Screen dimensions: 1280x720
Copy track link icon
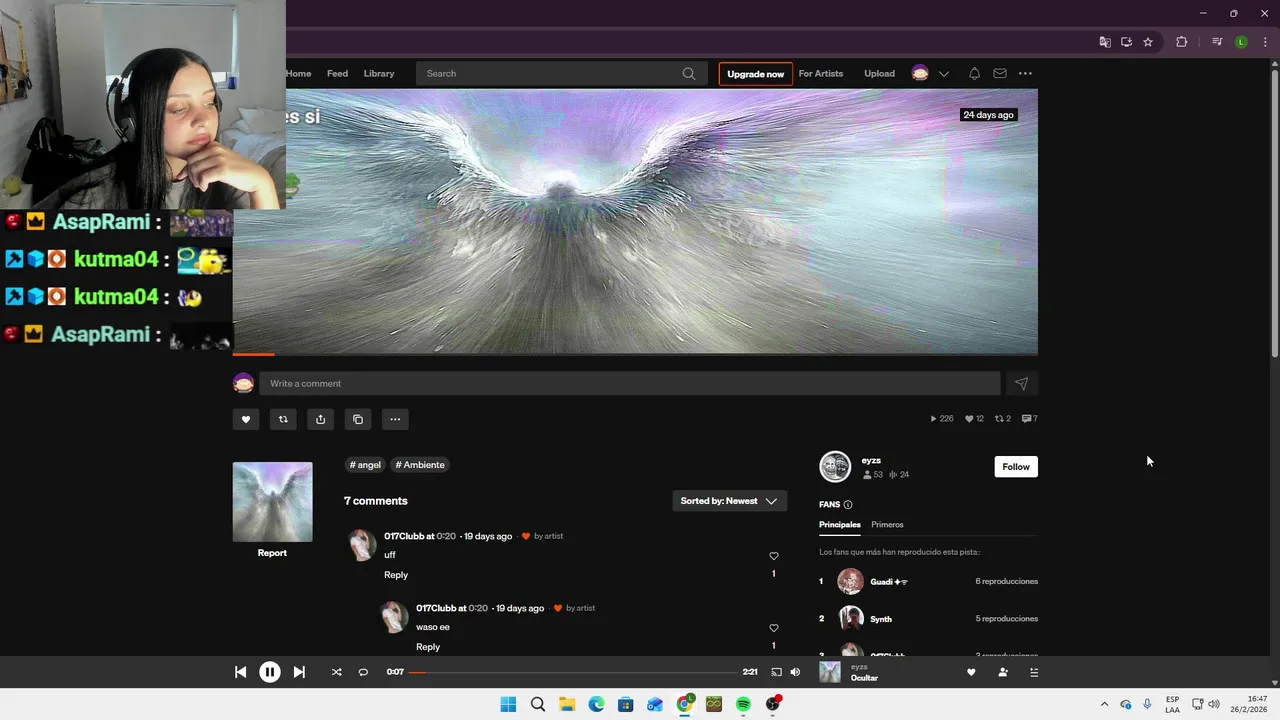pyautogui.click(x=358, y=419)
